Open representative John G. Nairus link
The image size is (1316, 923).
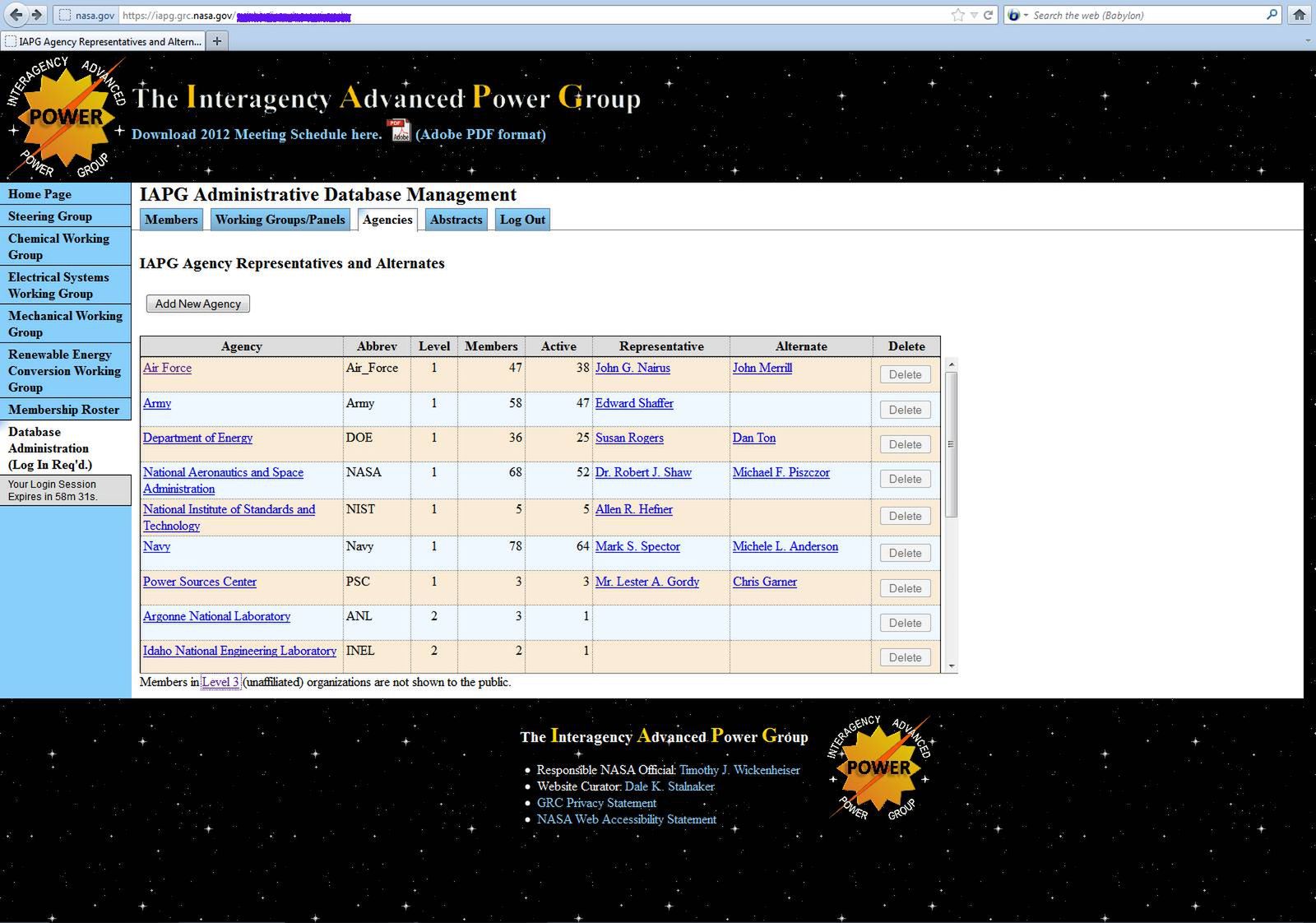pyautogui.click(x=633, y=368)
